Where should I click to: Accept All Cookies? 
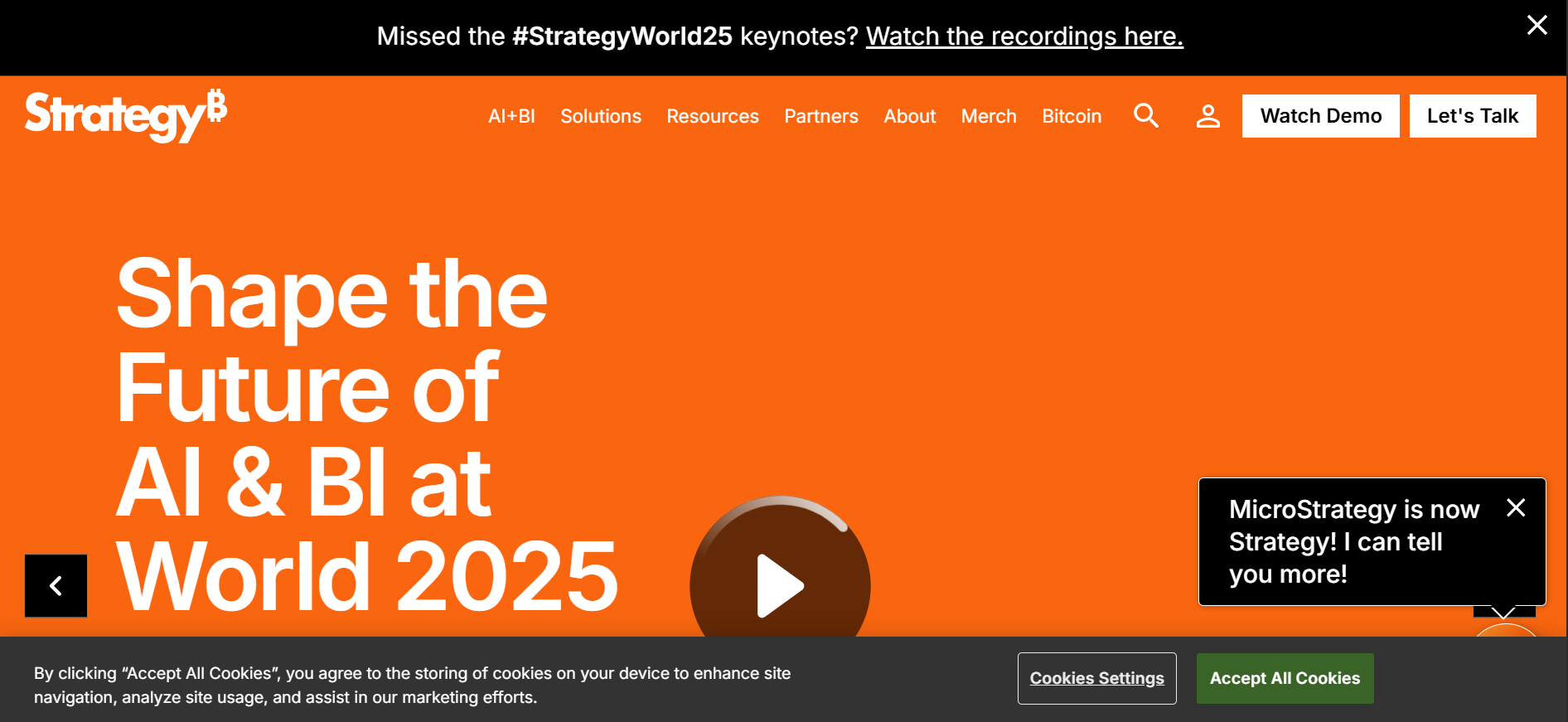coord(1285,678)
